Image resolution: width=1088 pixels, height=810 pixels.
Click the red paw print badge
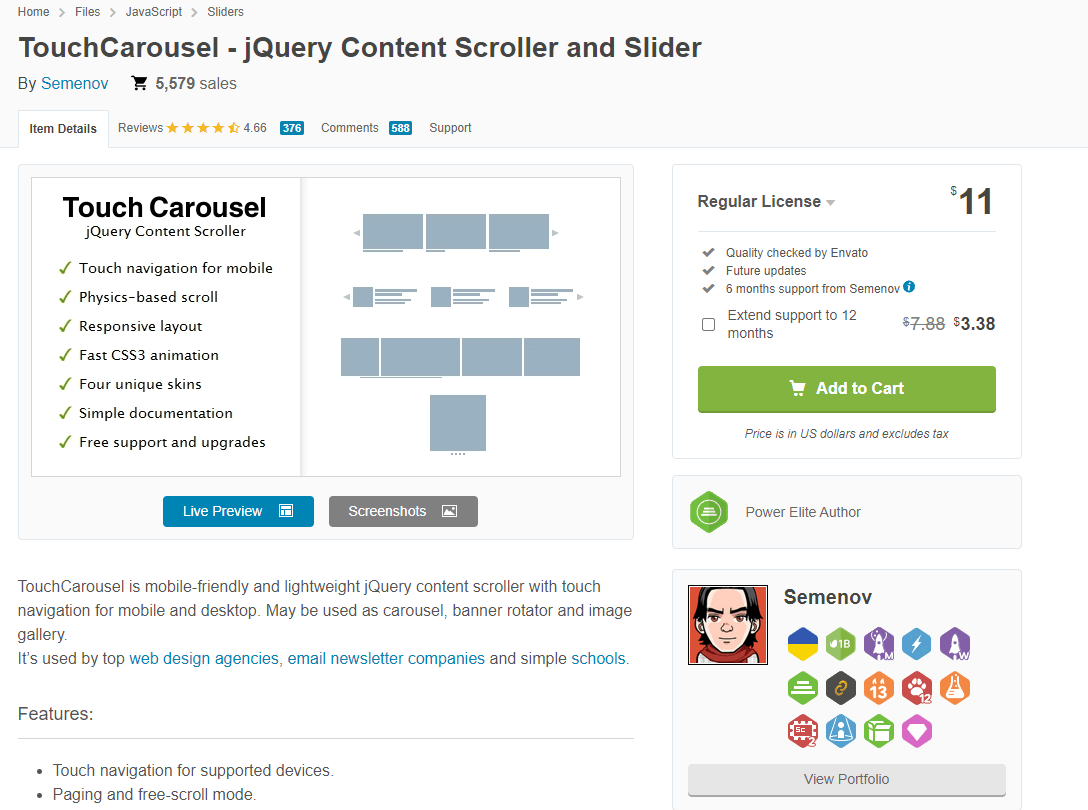click(x=916, y=688)
